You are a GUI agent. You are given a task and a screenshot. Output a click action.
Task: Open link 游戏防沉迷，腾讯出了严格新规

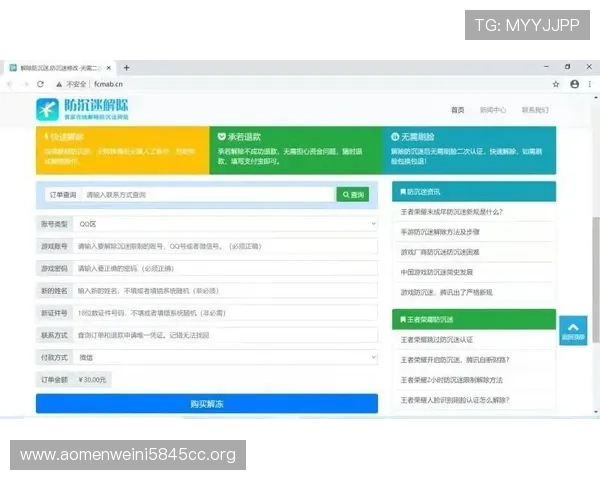click(447, 292)
